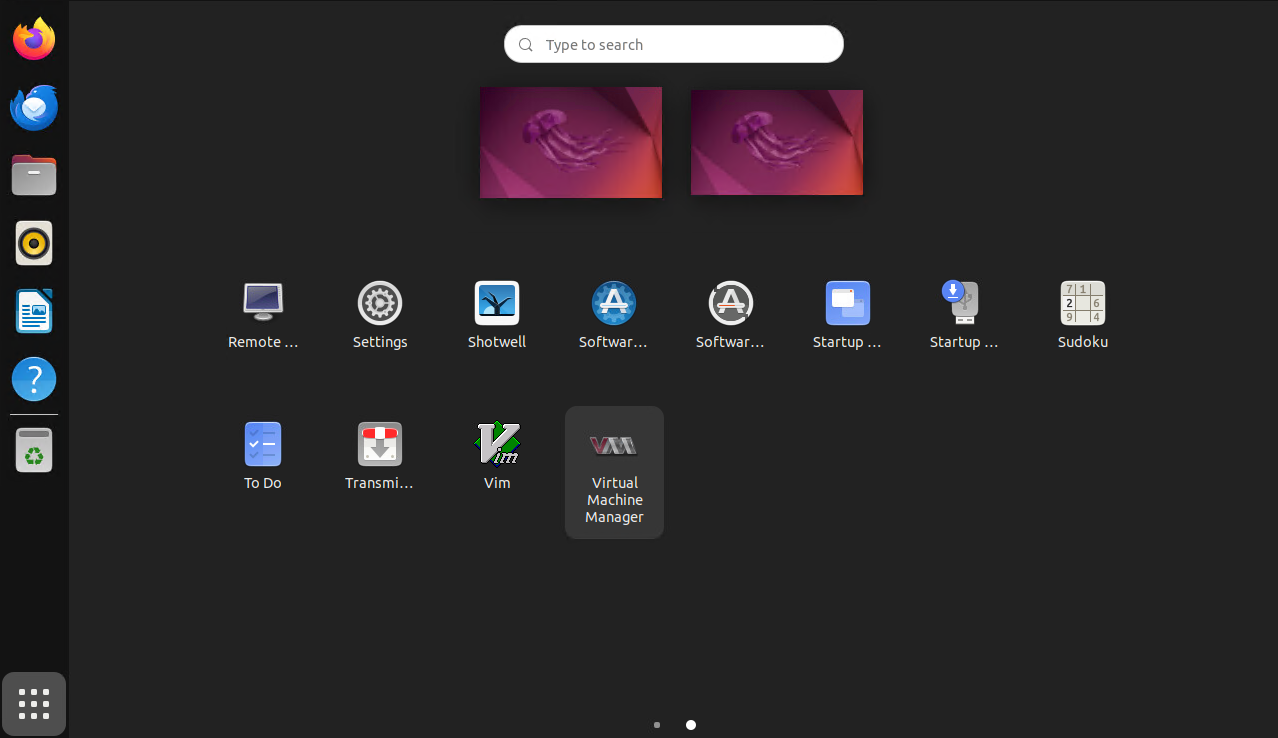The image size is (1278, 738).
Task: Launch Firefox from the dock
Action: (34, 37)
